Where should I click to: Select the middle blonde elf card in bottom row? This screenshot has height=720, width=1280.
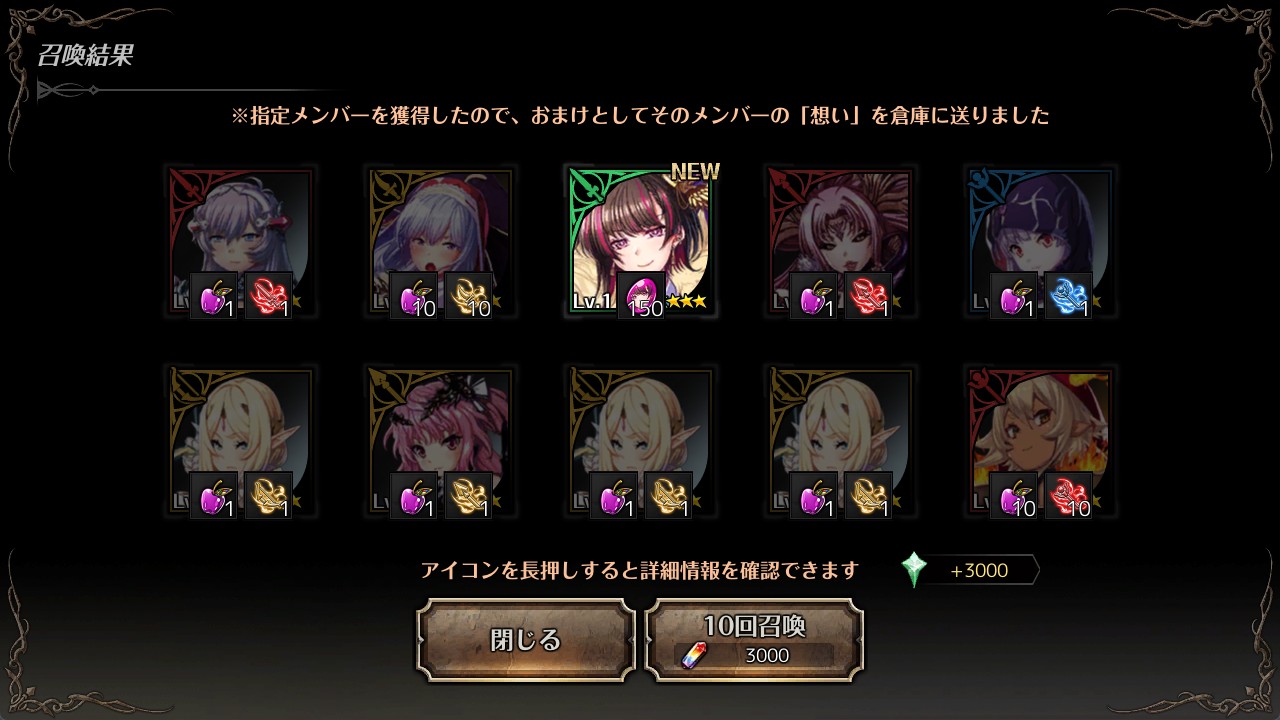tap(640, 441)
